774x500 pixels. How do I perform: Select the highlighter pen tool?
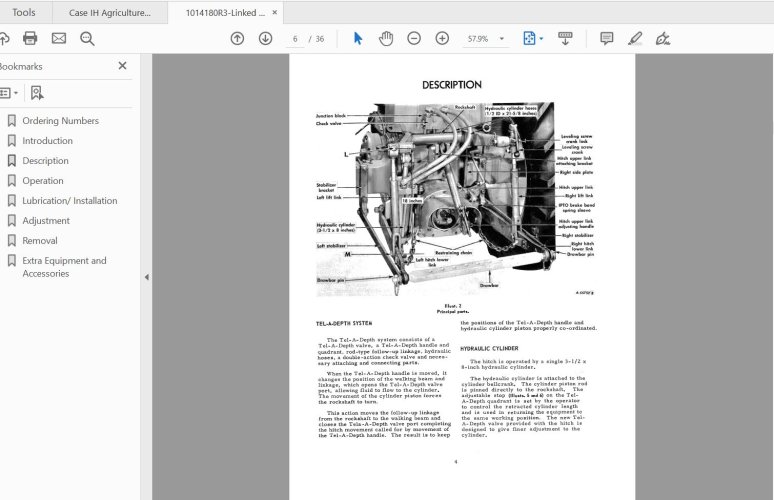[x=635, y=38]
